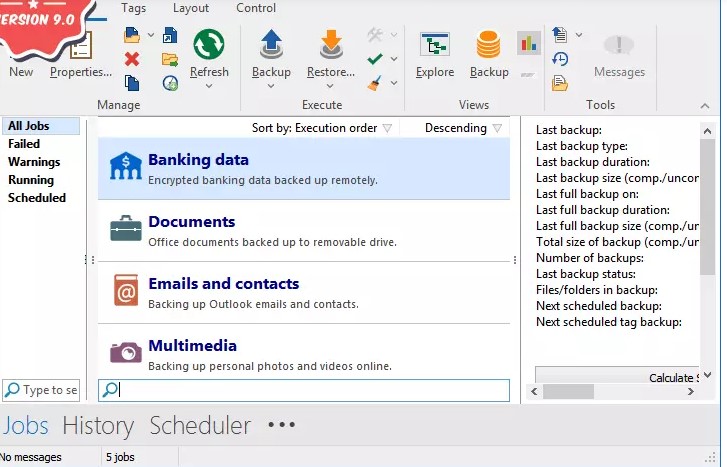Viewport: 727px width, 467px height.
Task: Select All Jobs filter
Action: coord(41,126)
